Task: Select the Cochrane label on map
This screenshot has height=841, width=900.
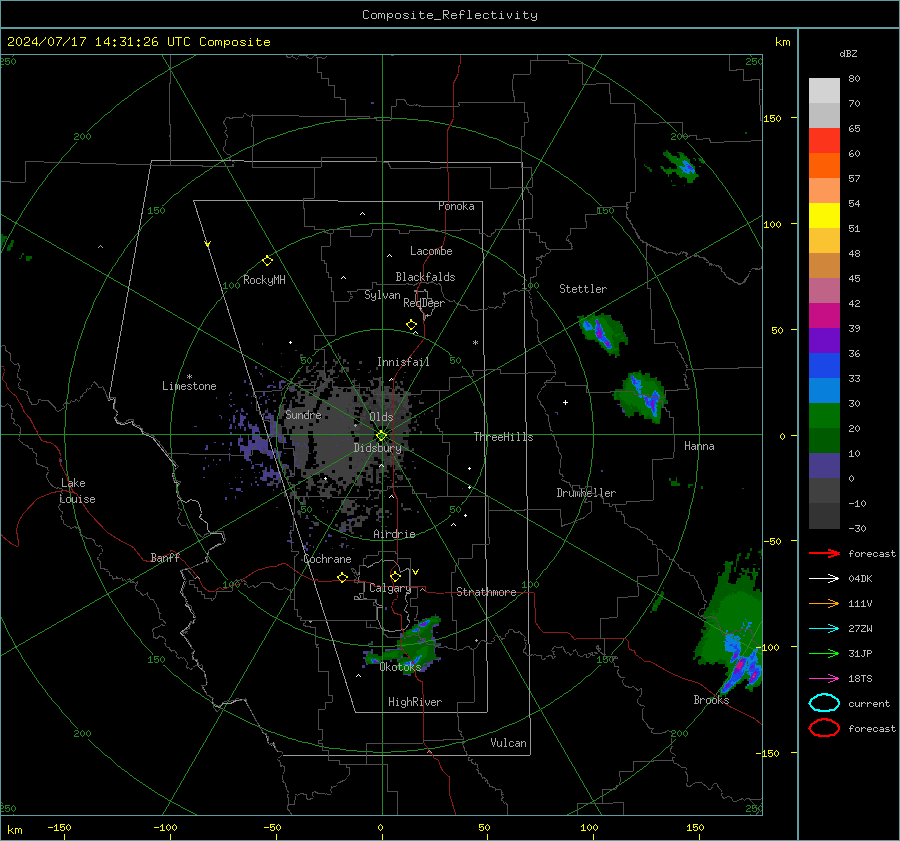Action: (327, 559)
